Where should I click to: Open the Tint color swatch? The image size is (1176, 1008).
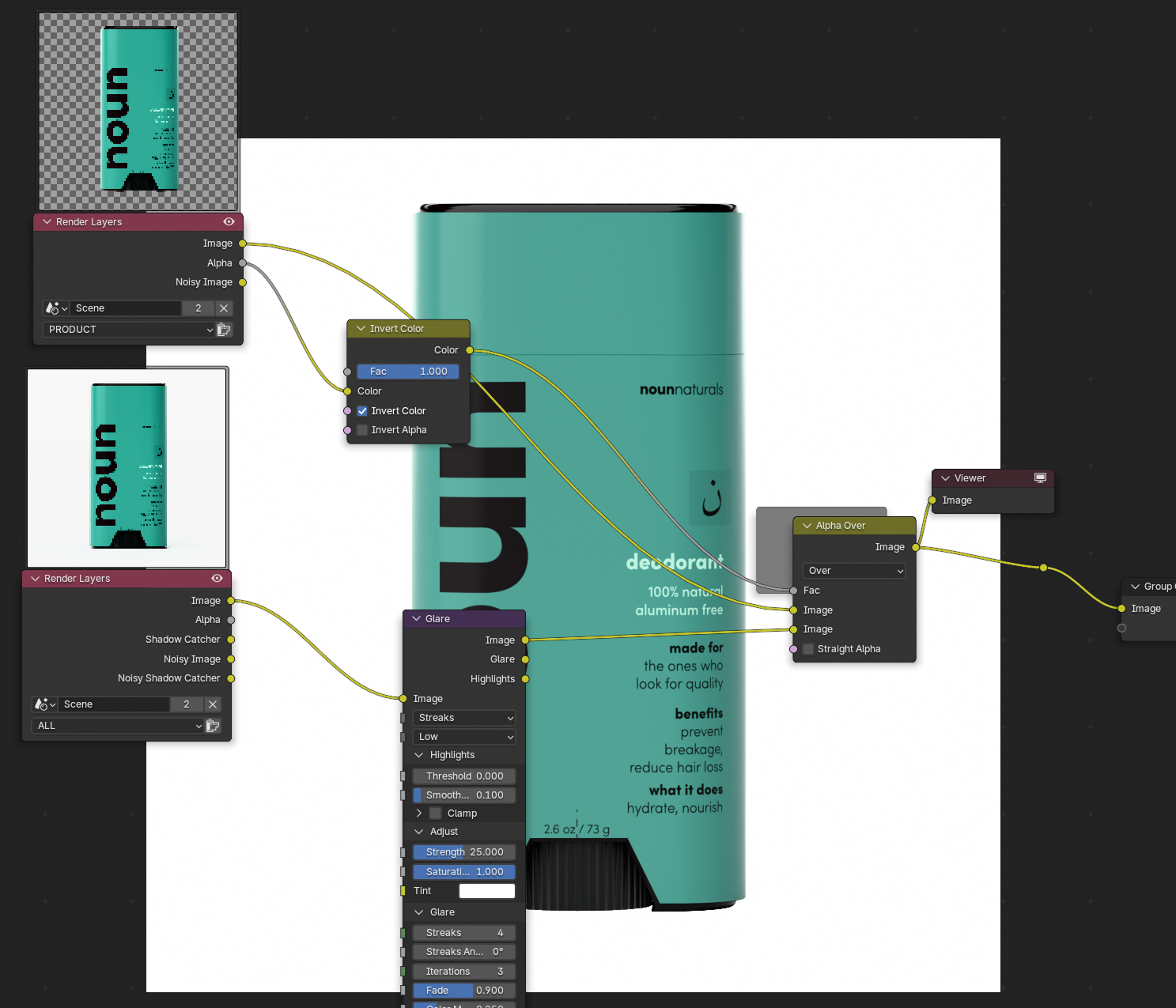pos(487,891)
